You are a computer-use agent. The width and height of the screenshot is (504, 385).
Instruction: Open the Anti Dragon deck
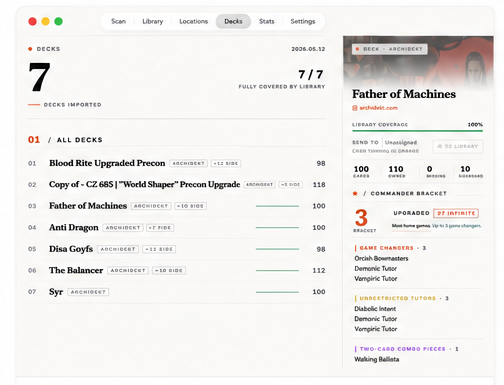[x=177, y=227]
